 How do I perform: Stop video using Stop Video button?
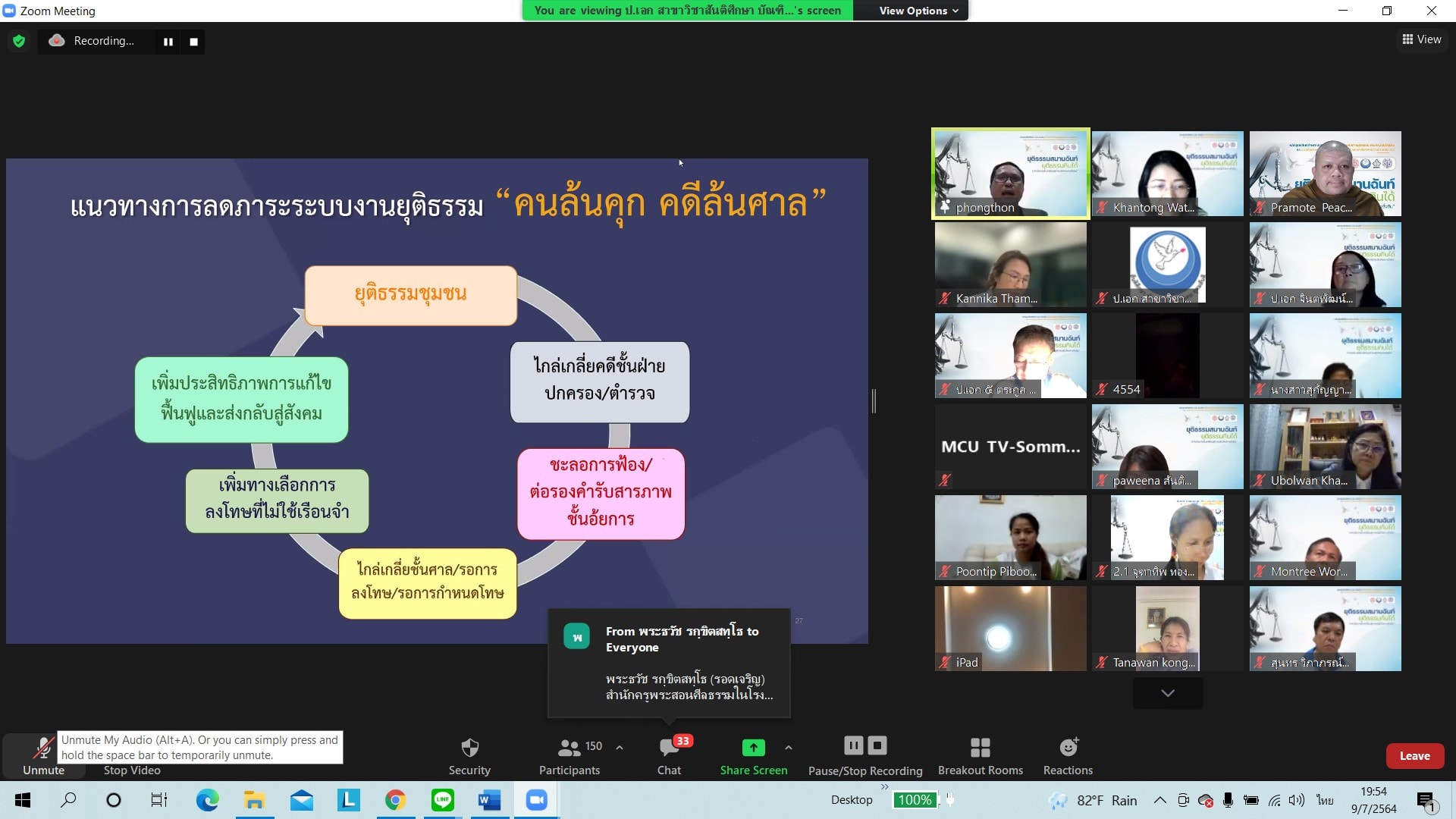click(132, 770)
